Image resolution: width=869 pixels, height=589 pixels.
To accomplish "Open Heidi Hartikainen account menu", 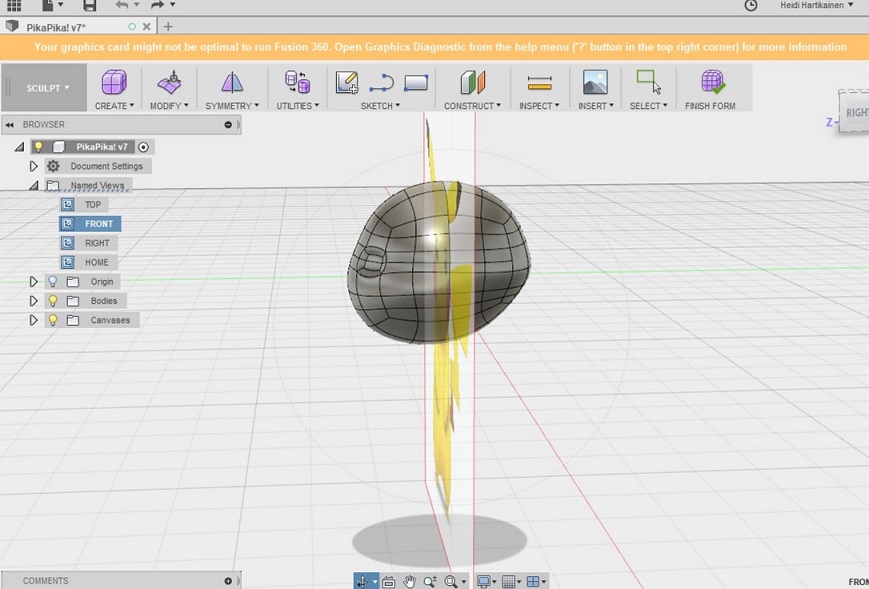I will pos(816,5).
